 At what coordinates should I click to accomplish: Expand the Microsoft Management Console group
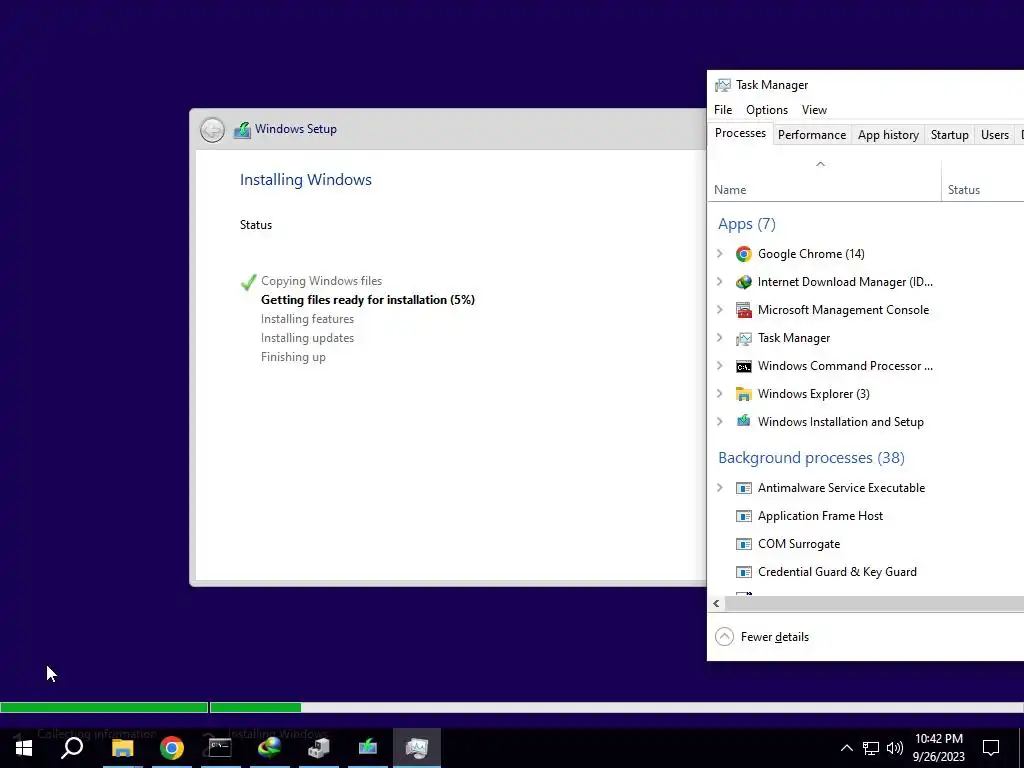tap(720, 310)
